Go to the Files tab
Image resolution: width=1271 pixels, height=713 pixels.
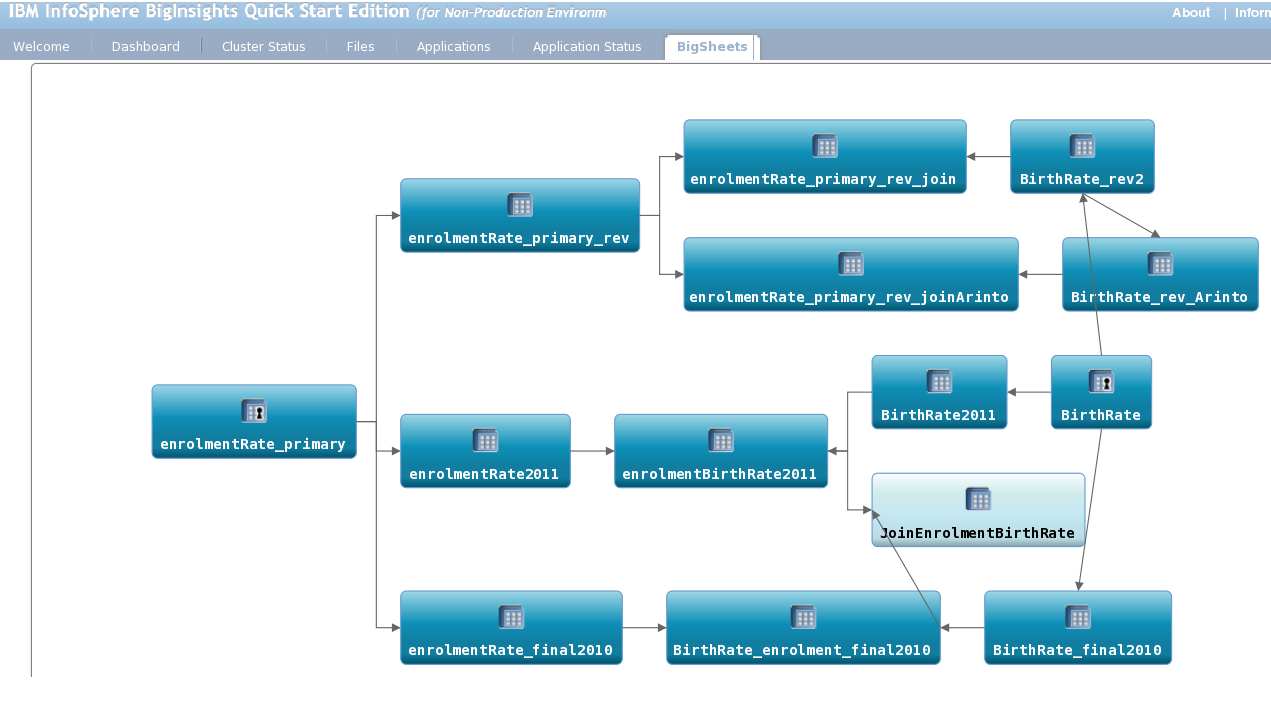point(361,47)
